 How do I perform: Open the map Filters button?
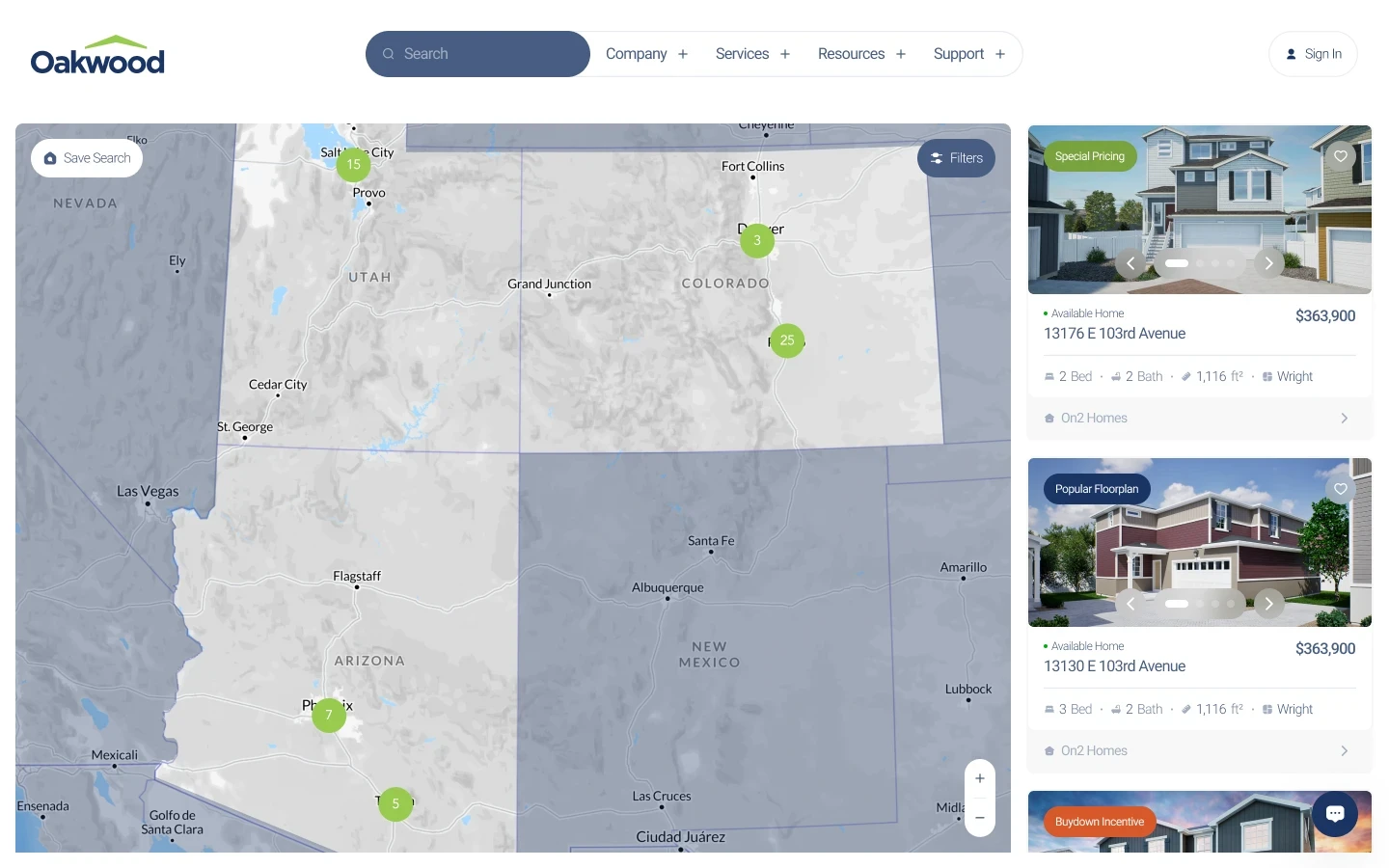(x=956, y=158)
